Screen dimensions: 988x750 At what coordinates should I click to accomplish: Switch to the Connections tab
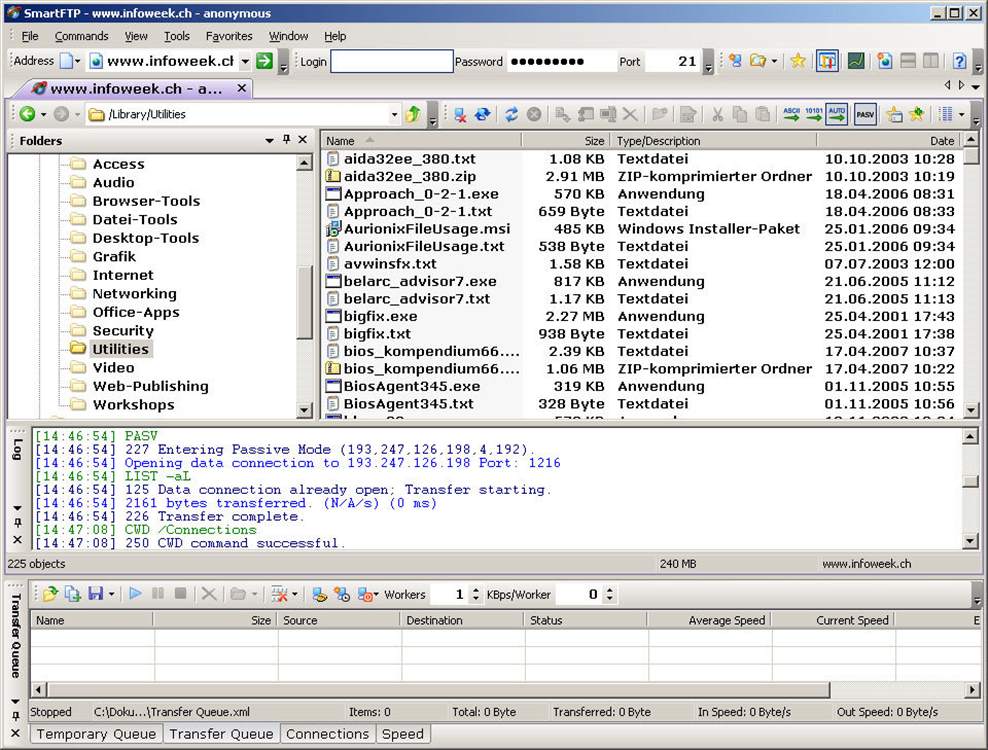tap(327, 734)
